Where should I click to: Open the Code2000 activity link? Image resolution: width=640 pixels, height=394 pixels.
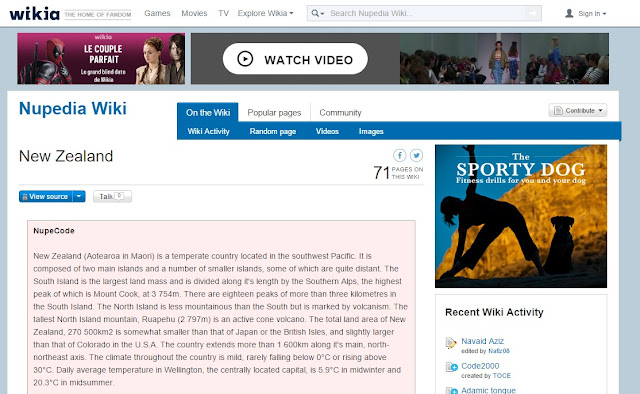480,366
